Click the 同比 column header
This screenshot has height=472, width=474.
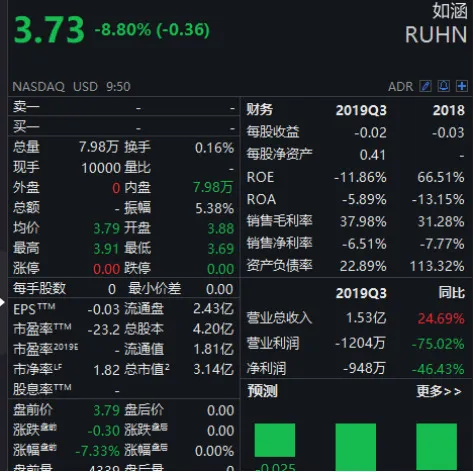click(451, 293)
